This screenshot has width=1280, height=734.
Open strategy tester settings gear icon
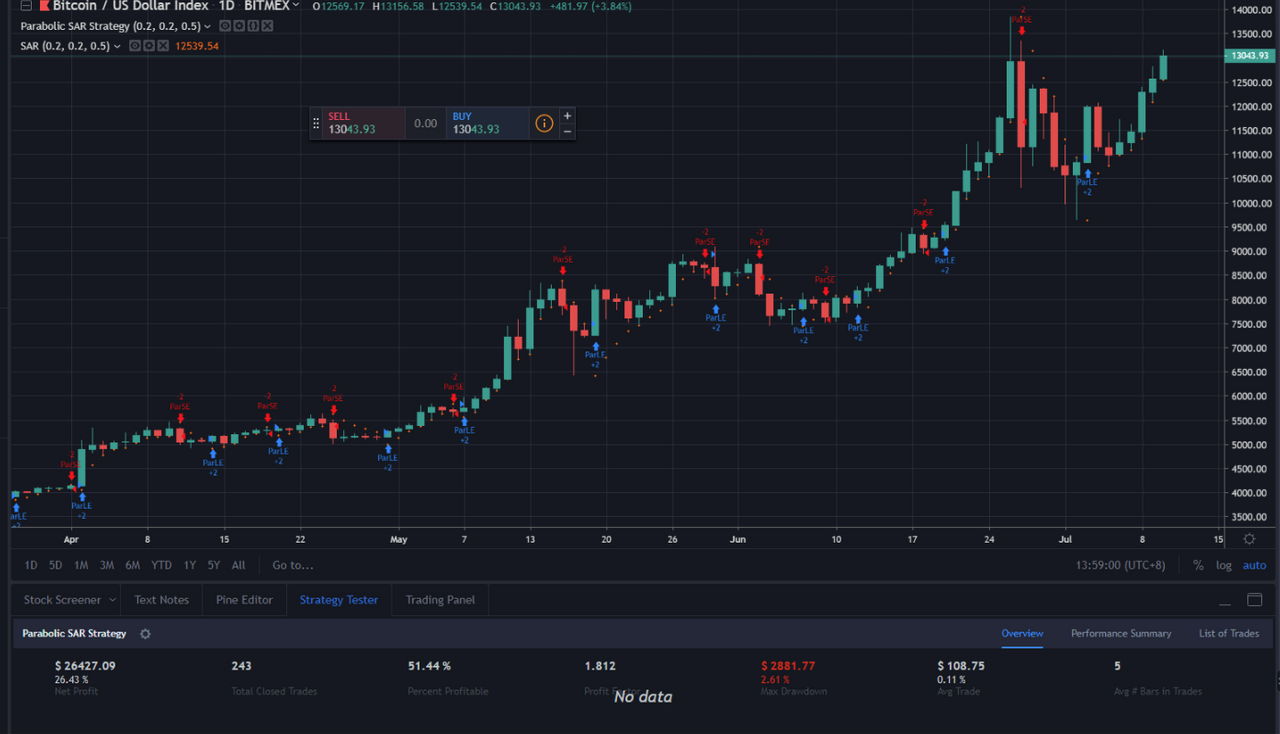tap(145, 634)
